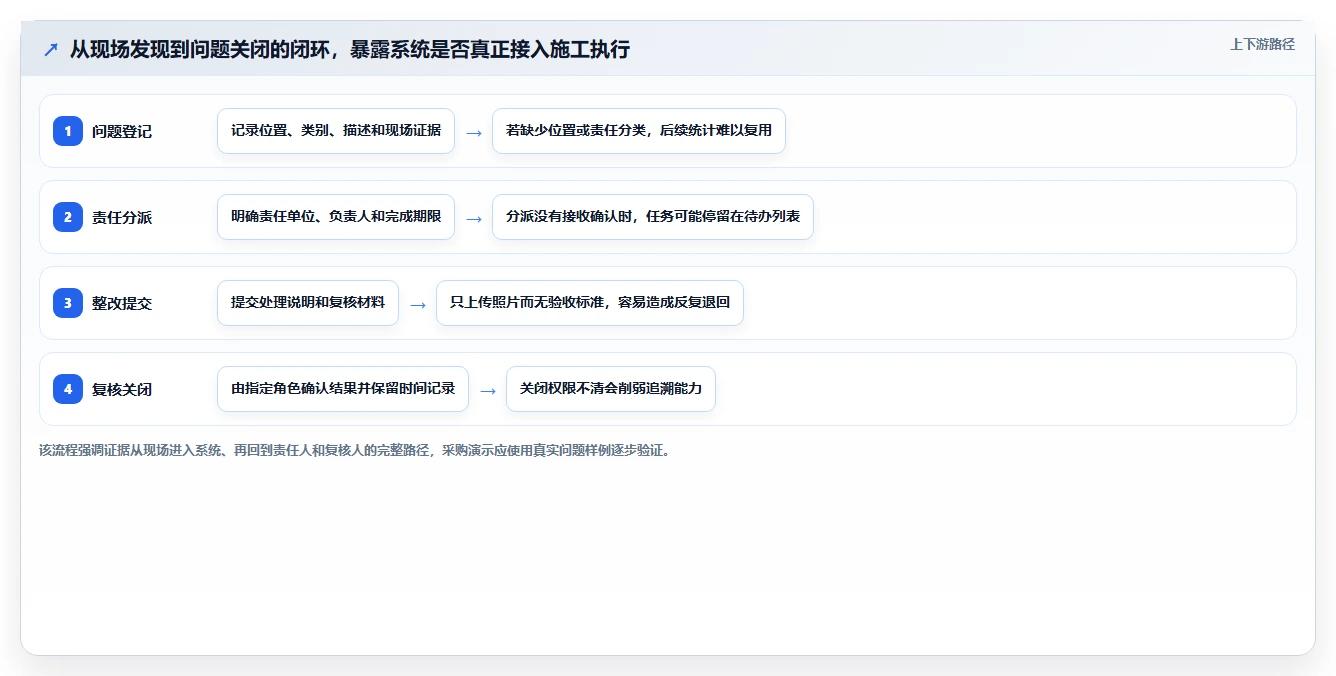Viewport: 1336px width, 676px height.
Task: Click the arrow in the 问题登记 row
Action: point(474,132)
